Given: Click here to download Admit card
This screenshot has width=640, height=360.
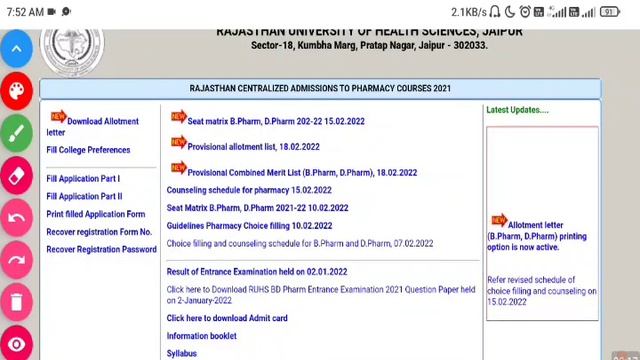Looking at the screenshot, I should pyautogui.click(x=227, y=318).
